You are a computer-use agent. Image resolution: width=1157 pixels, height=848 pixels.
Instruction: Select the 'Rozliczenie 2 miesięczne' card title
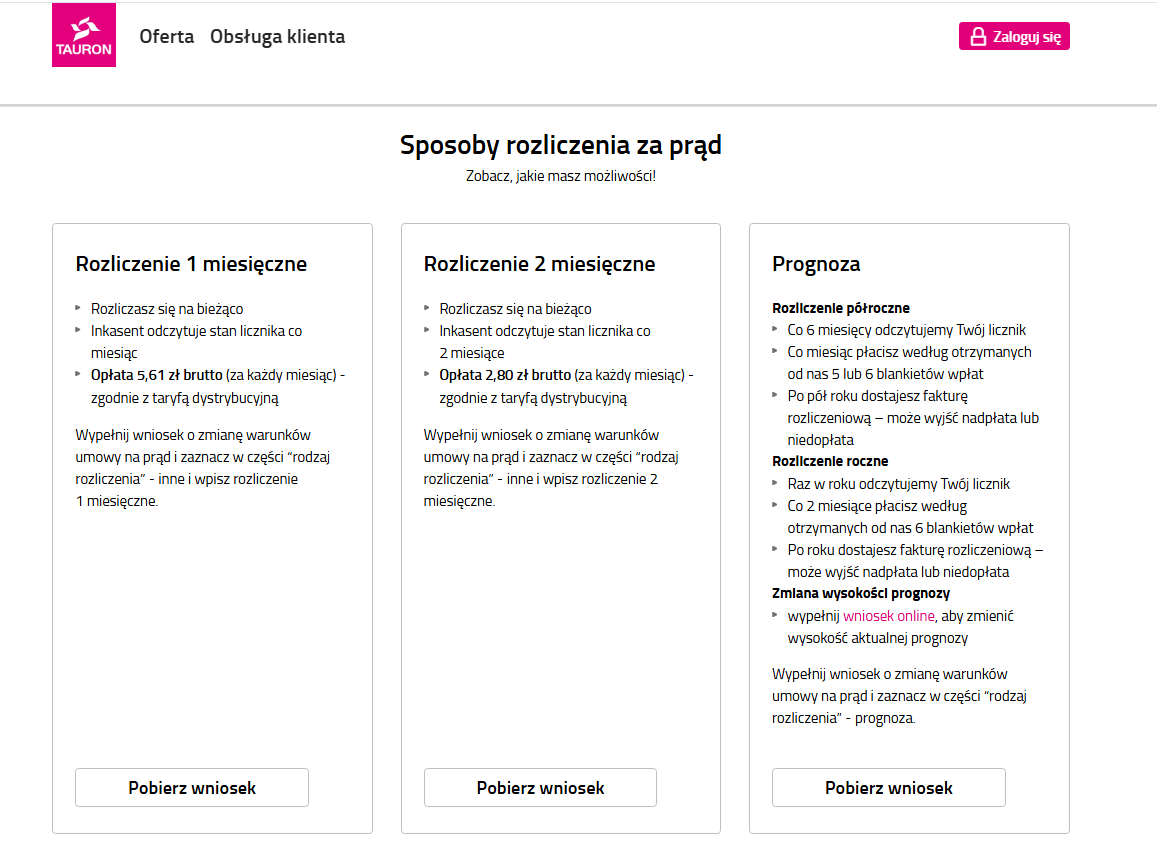click(x=539, y=265)
